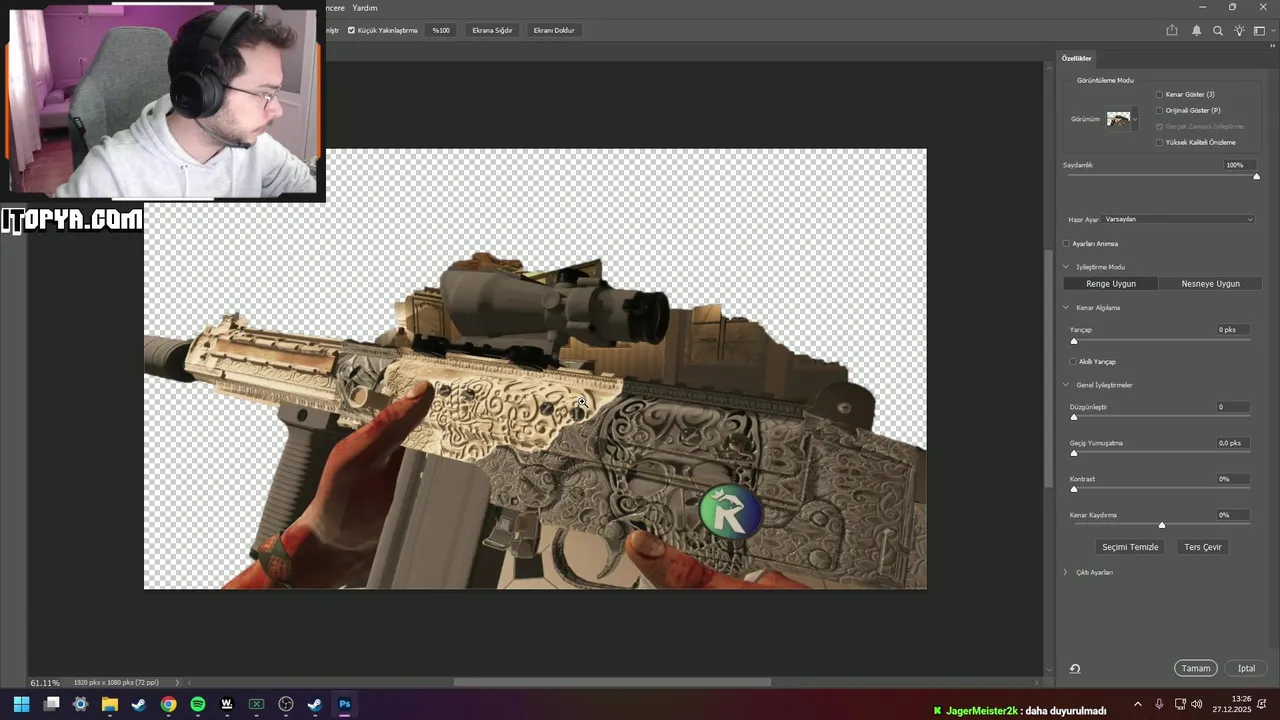
Task: Open the Settings gear taskbar icon
Action: [x=81, y=704]
